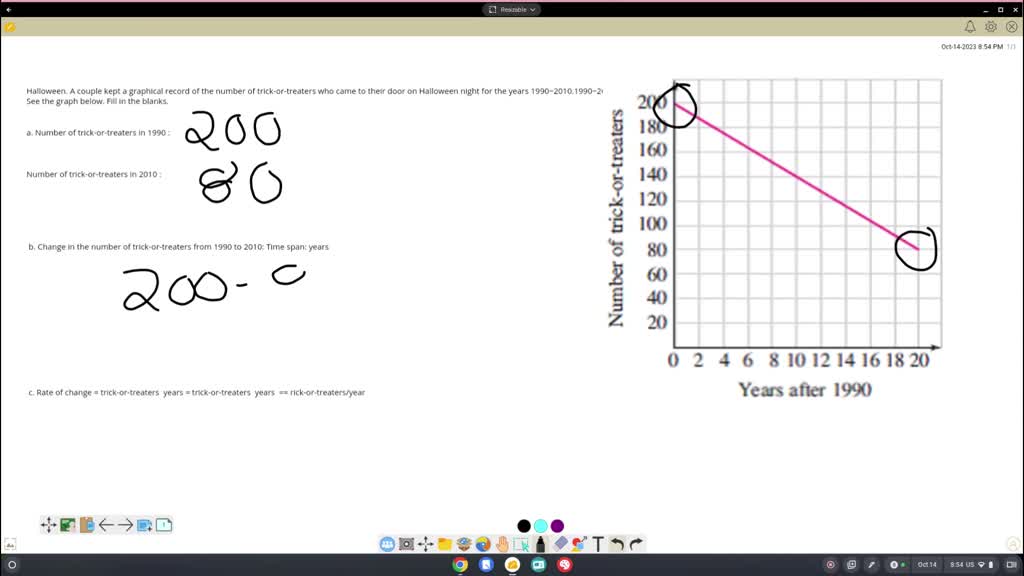Choose the text tool
Image resolution: width=1024 pixels, height=576 pixels.
[598, 544]
